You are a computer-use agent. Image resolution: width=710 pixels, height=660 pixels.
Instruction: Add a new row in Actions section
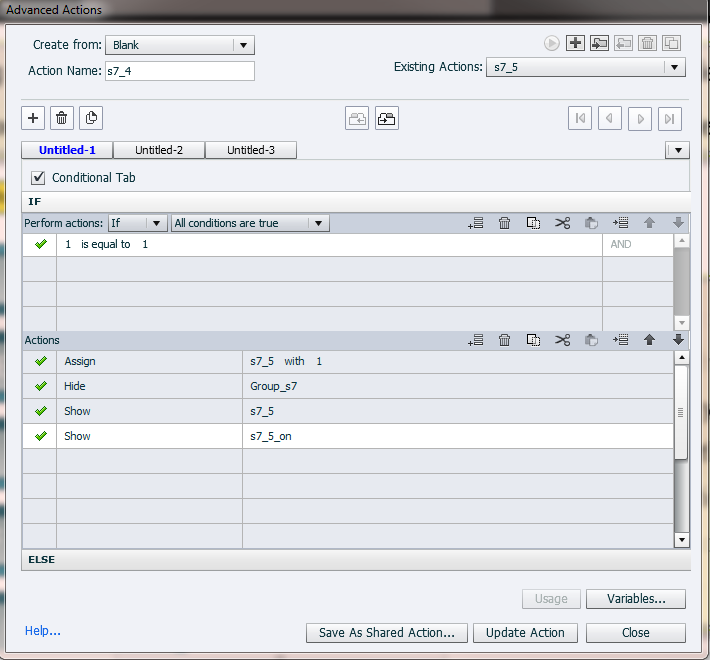click(475, 340)
